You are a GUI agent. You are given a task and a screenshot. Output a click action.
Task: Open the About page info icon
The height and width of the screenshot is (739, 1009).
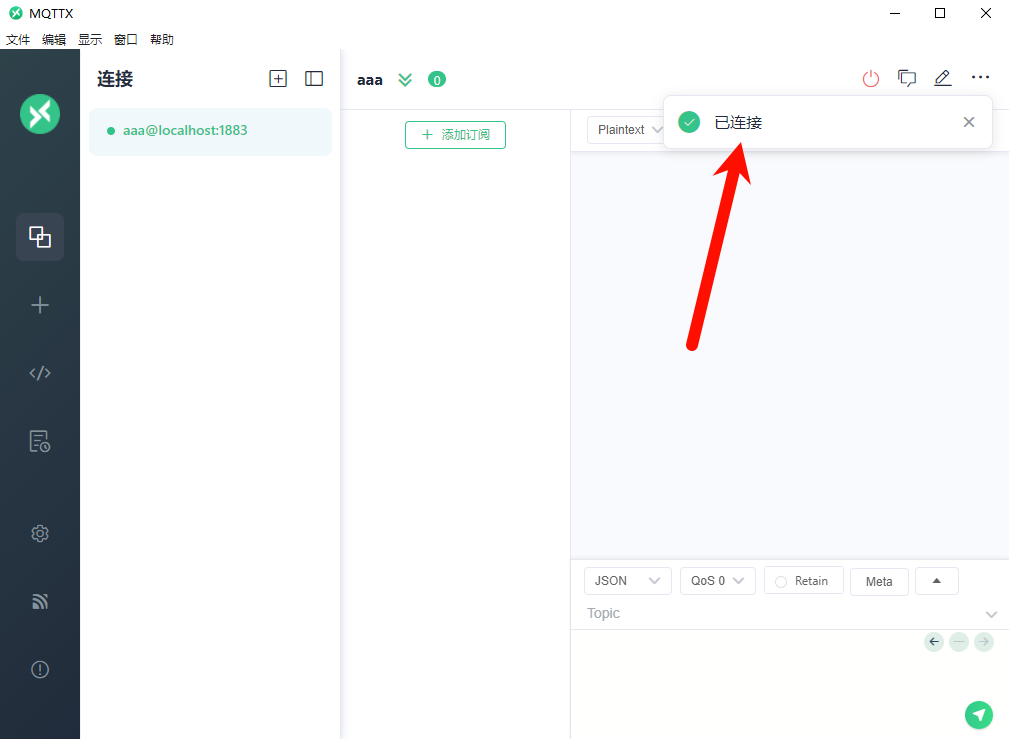[x=40, y=669]
